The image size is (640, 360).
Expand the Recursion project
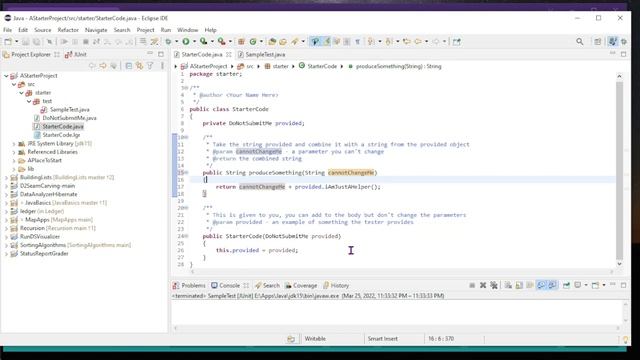coord(6,228)
